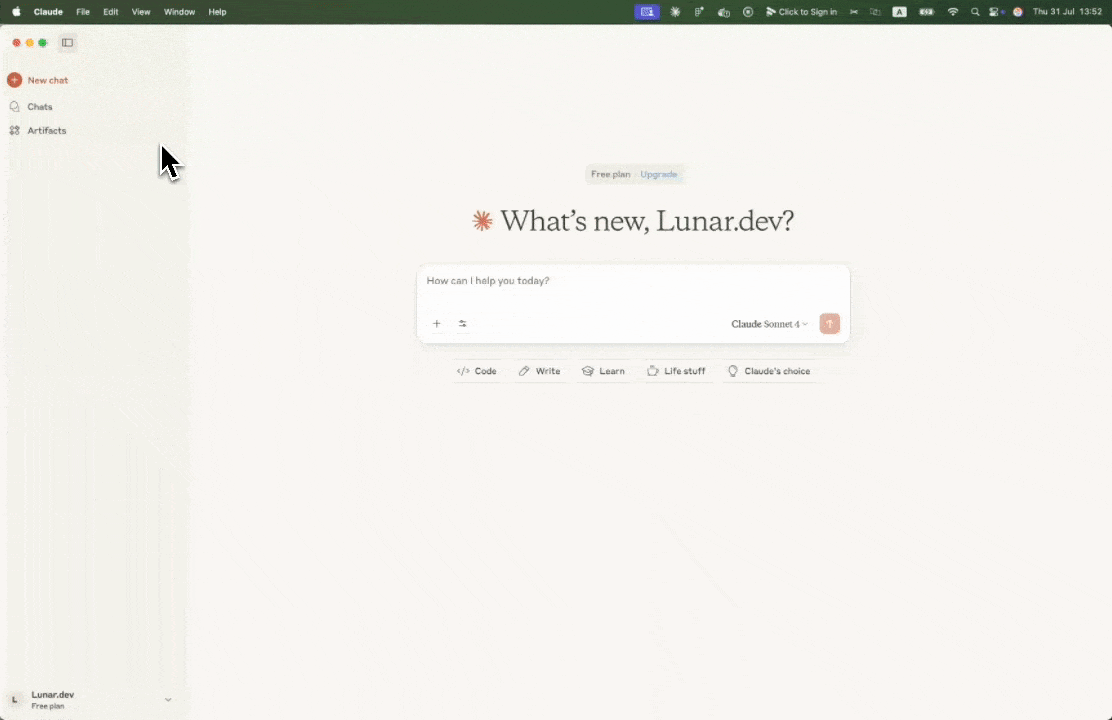Select the Life stuff suggestion chip

click(676, 371)
